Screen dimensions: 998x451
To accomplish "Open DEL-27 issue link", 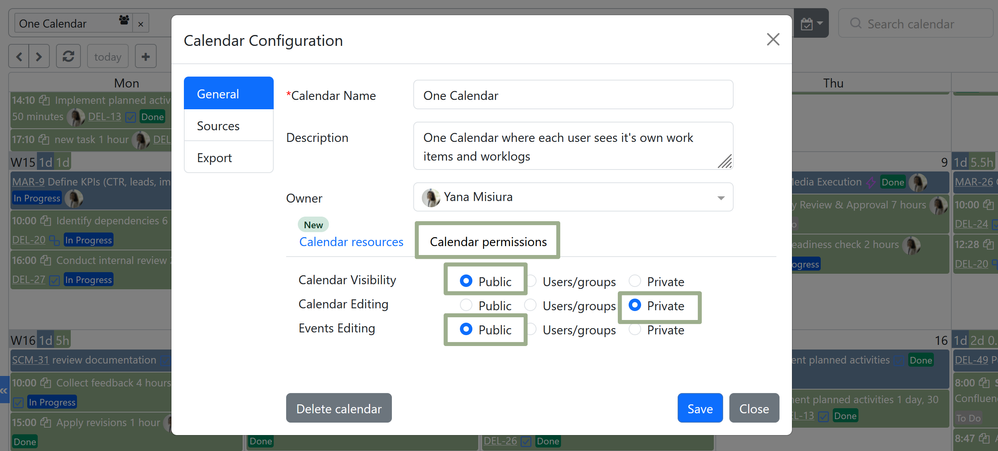I will (x=29, y=280).
